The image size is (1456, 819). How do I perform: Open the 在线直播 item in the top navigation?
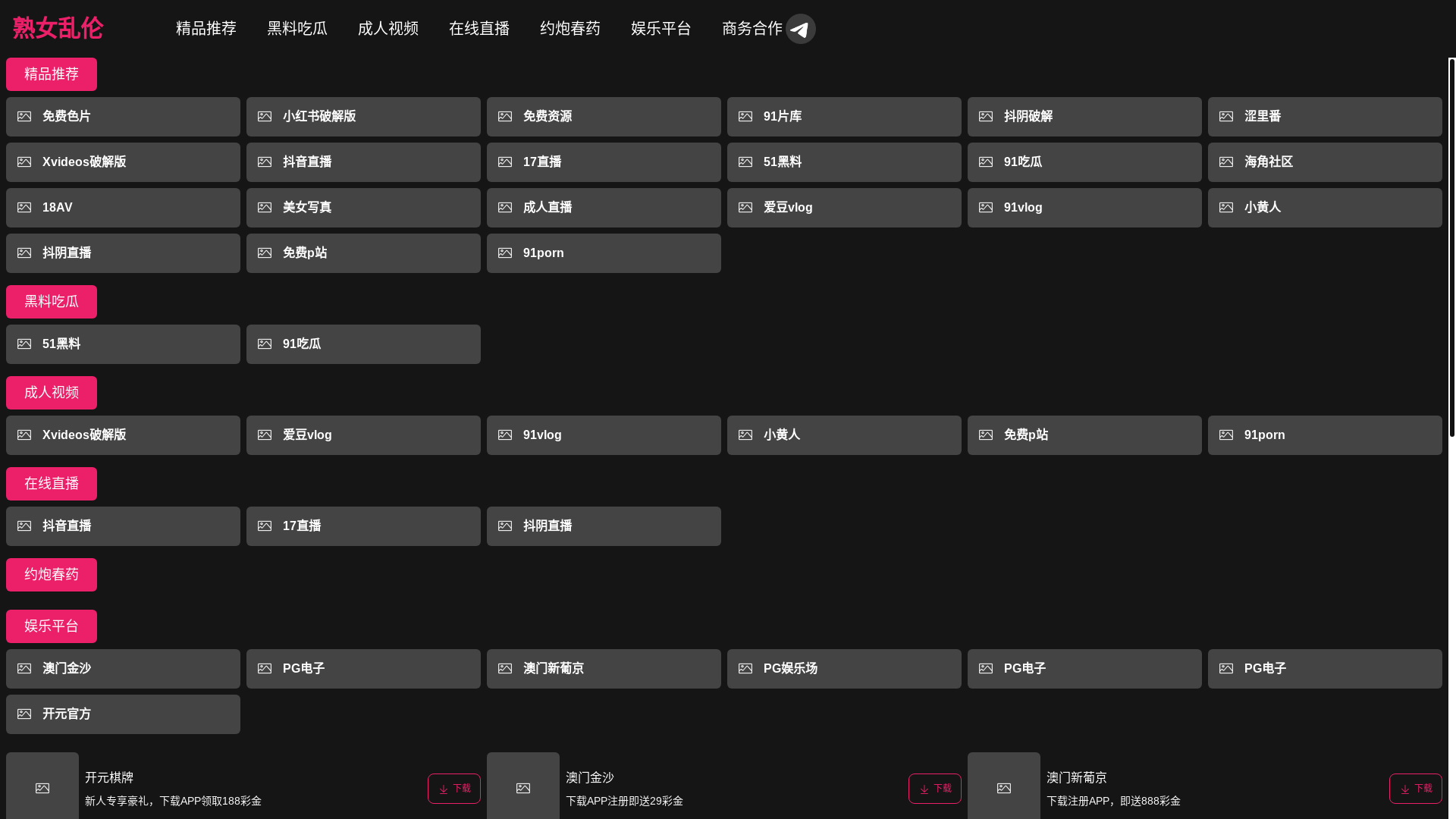click(x=479, y=28)
